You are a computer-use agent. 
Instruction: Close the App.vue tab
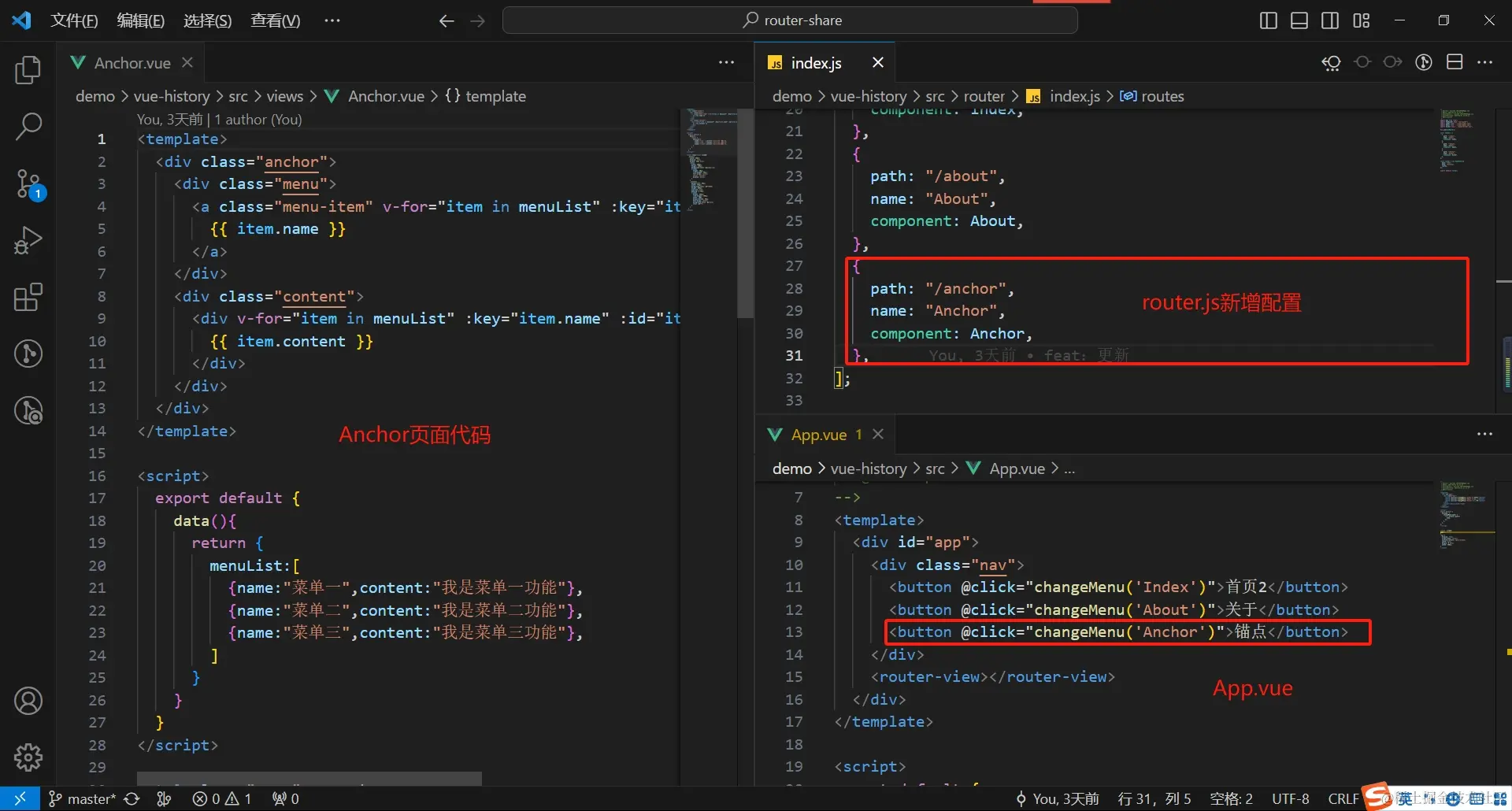tap(878, 434)
